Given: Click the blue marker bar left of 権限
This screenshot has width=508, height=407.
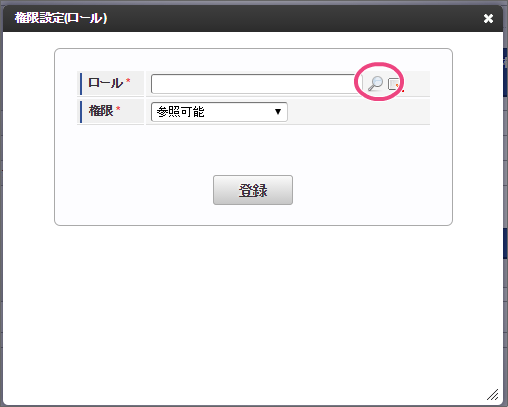Looking at the screenshot, I should 81,112.
